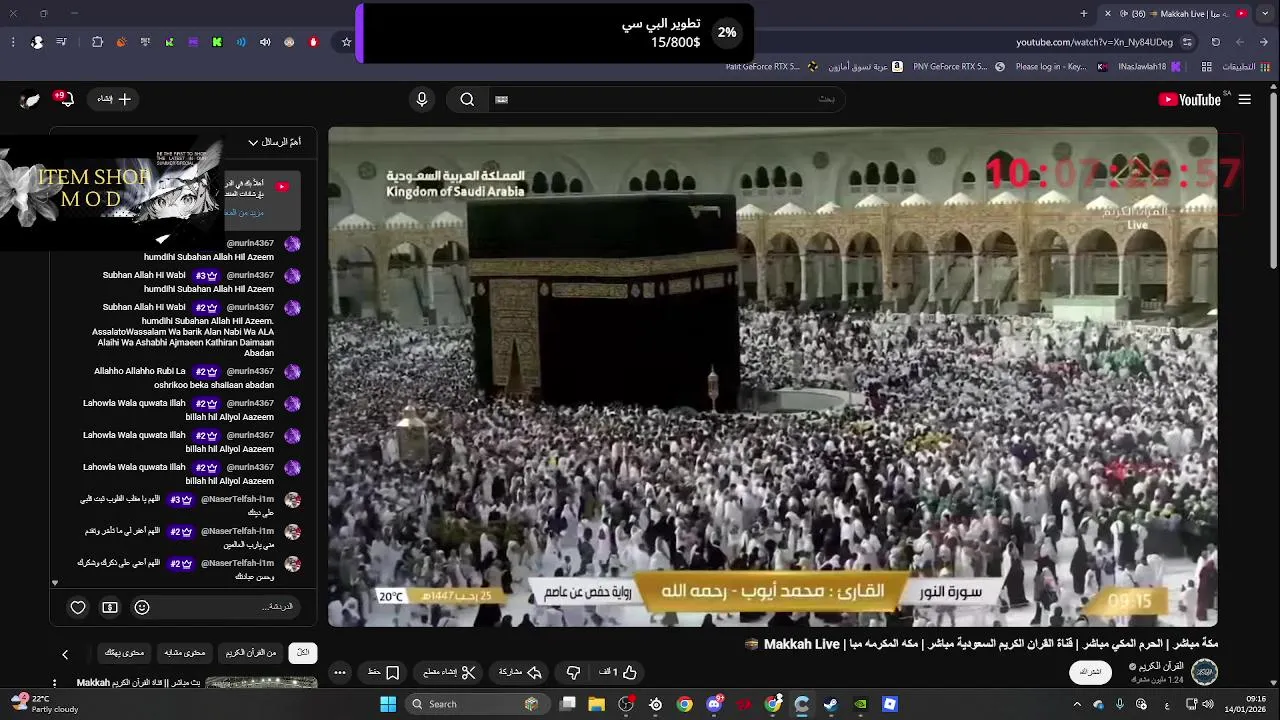The width and height of the screenshot is (1280, 720).
Task: Select the 'من القرآن الكريم' filter chip
Action: tap(251, 653)
